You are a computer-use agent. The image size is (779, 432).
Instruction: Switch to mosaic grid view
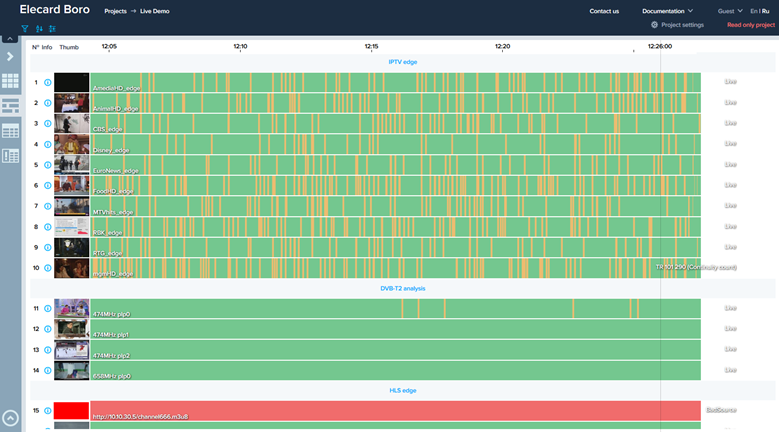[10, 80]
